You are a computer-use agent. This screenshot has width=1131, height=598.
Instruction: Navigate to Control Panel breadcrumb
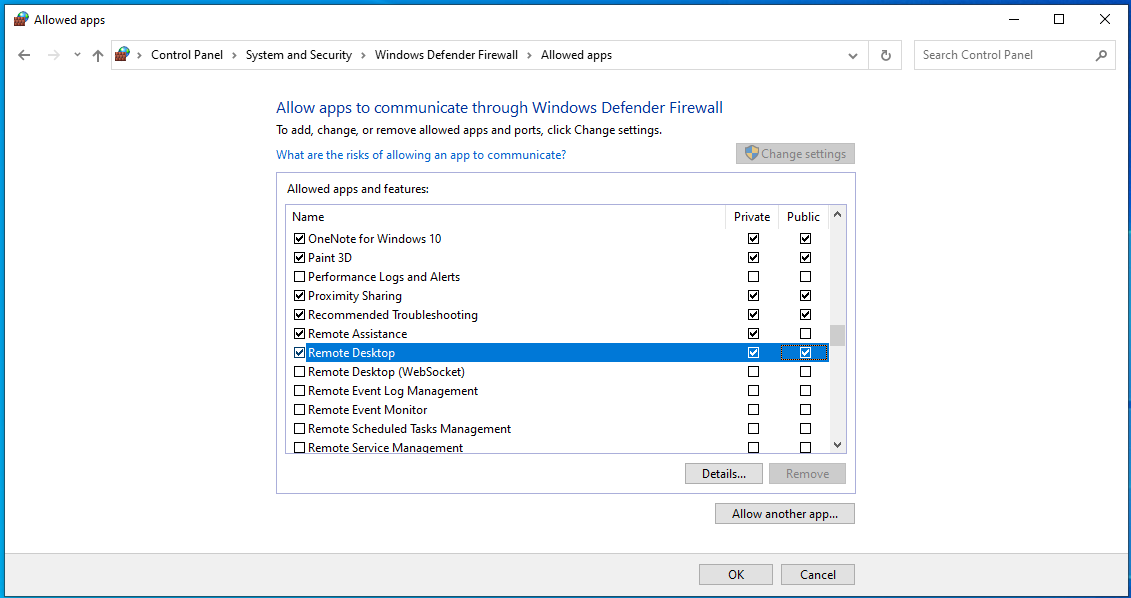187,55
